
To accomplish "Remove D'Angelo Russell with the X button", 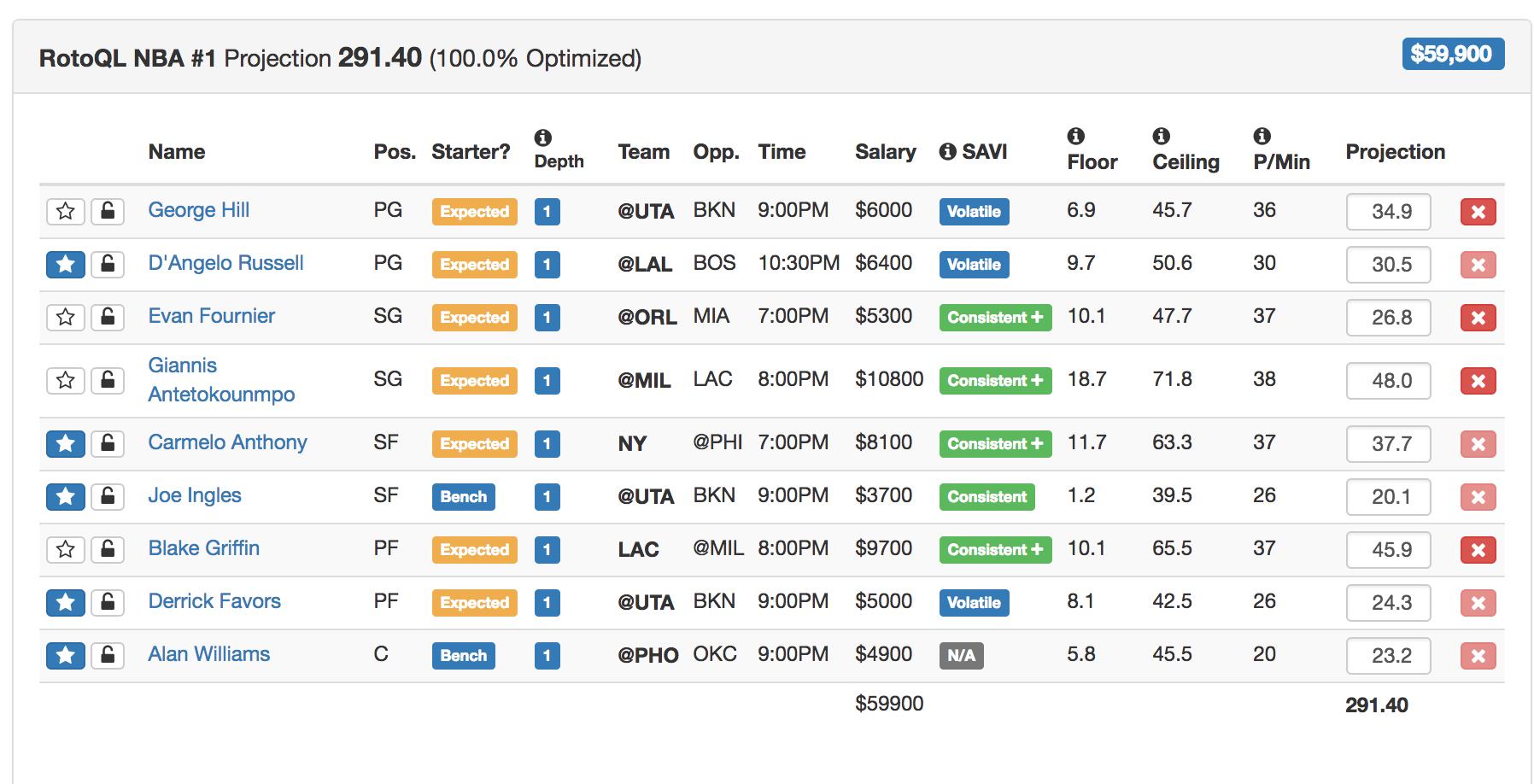I will 1478,265.
